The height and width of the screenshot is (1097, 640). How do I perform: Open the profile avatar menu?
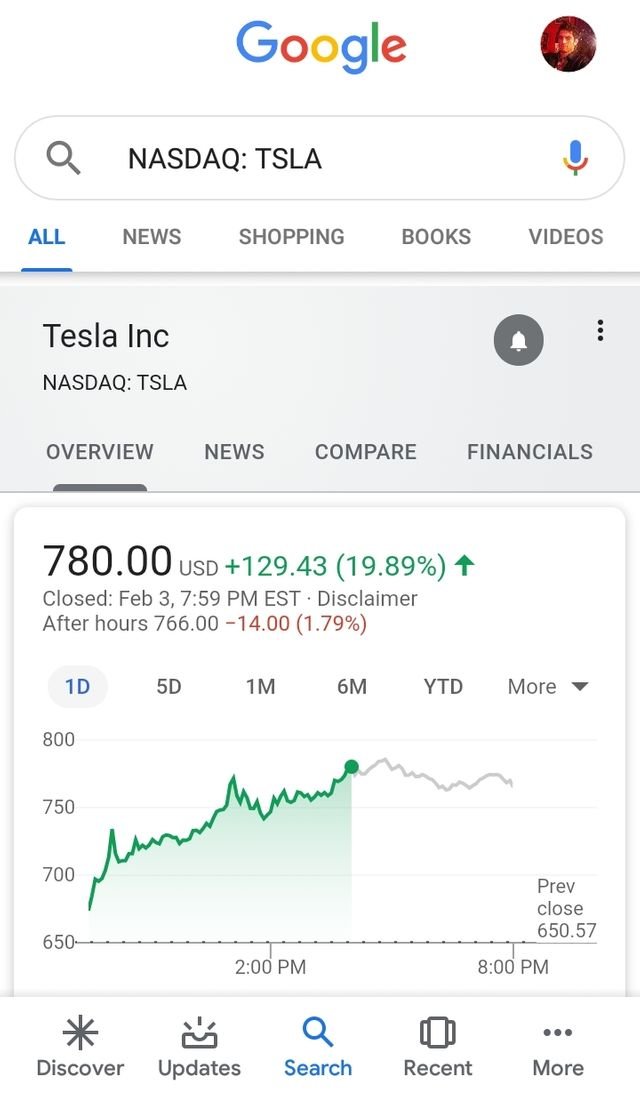[x=568, y=44]
